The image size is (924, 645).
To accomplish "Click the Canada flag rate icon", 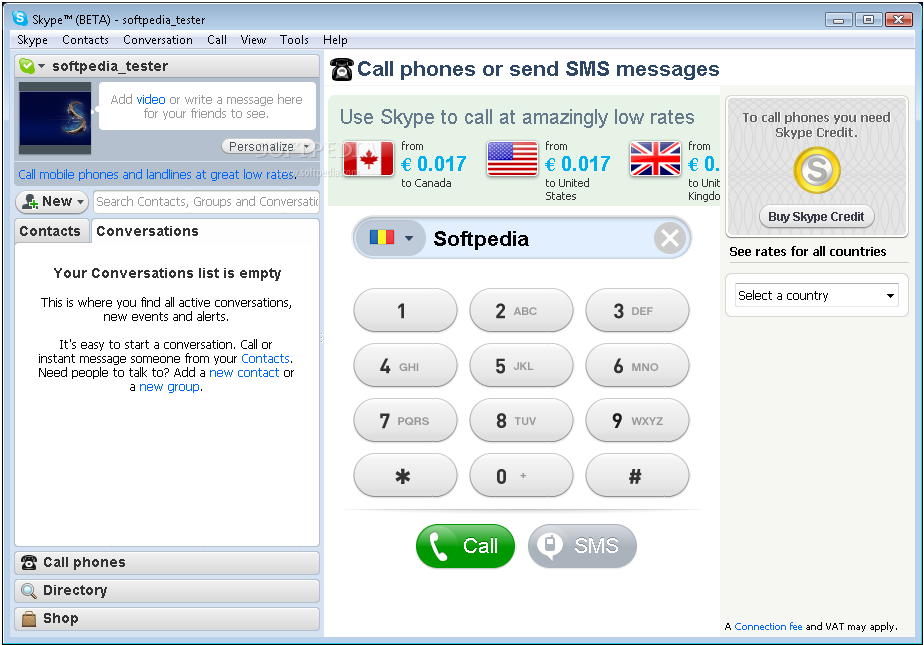I will (368, 159).
